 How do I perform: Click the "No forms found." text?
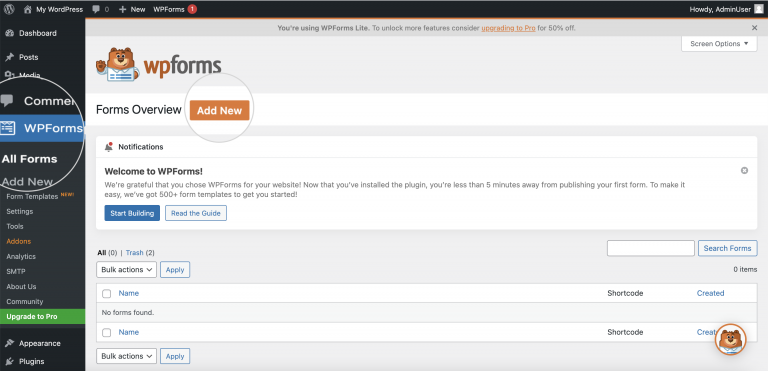tap(127, 312)
